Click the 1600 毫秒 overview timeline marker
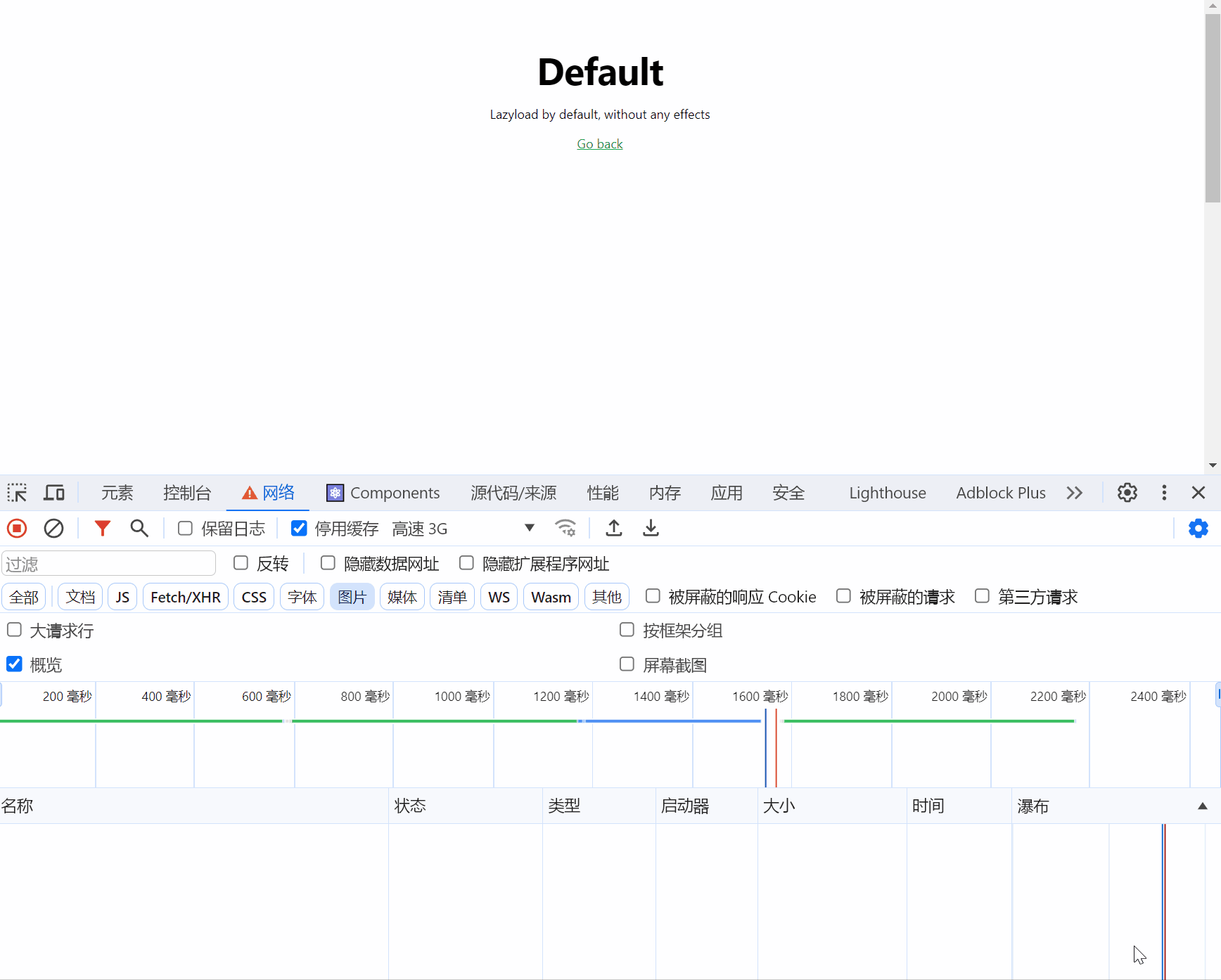This screenshot has height=980, width=1221. 760,696
